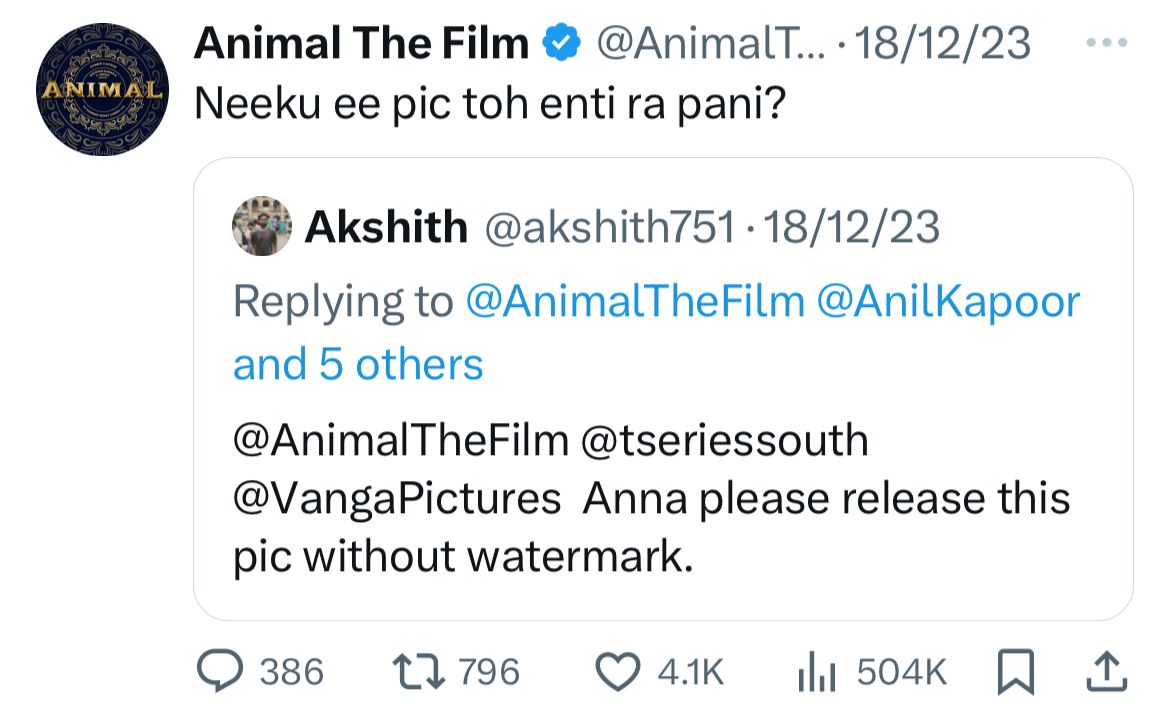Image resolution: width=1170 pixels, height=710 pixels.
Task: Click the Animal The Film display name
Action: click(361, 43)
